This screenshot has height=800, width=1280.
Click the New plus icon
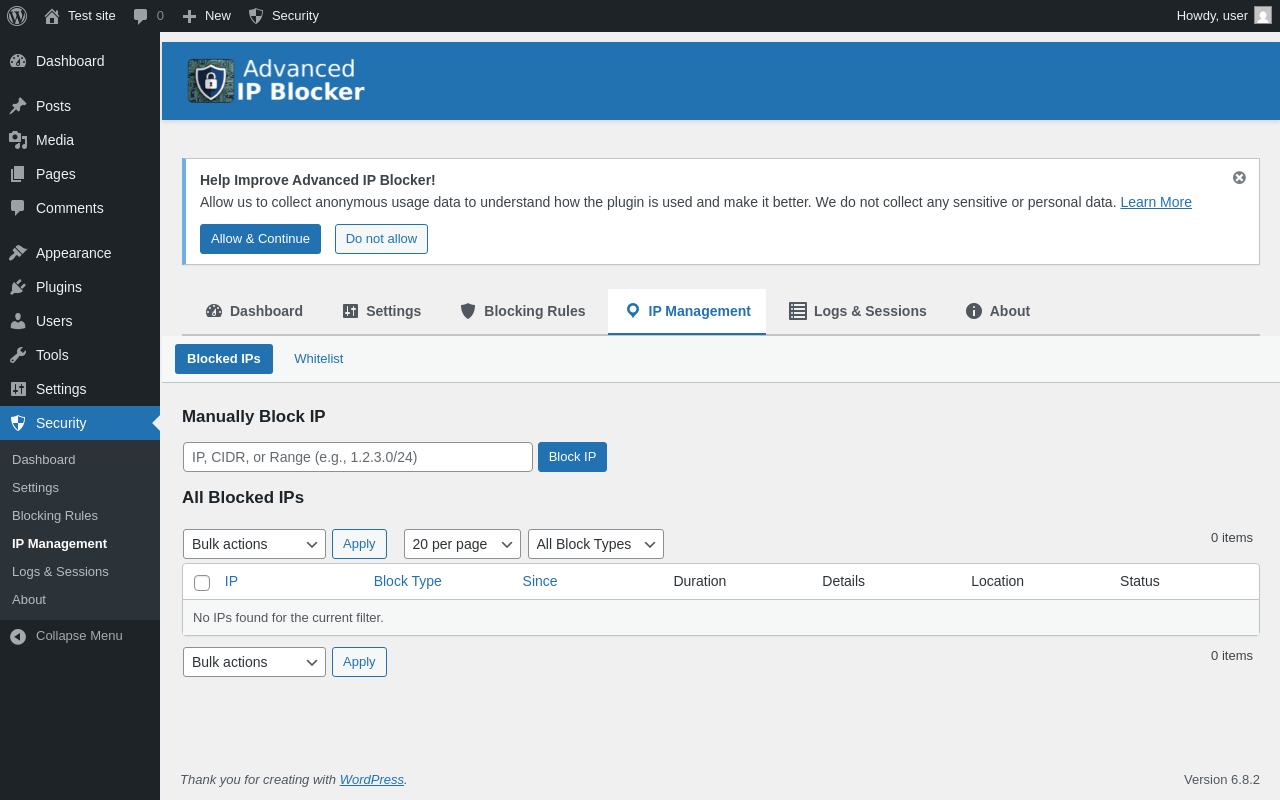pos(189,16)
